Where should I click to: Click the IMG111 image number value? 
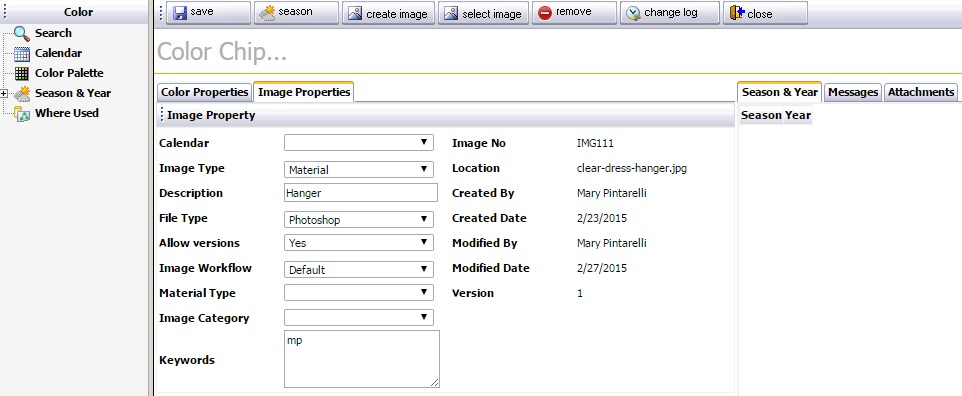point(595,144)
